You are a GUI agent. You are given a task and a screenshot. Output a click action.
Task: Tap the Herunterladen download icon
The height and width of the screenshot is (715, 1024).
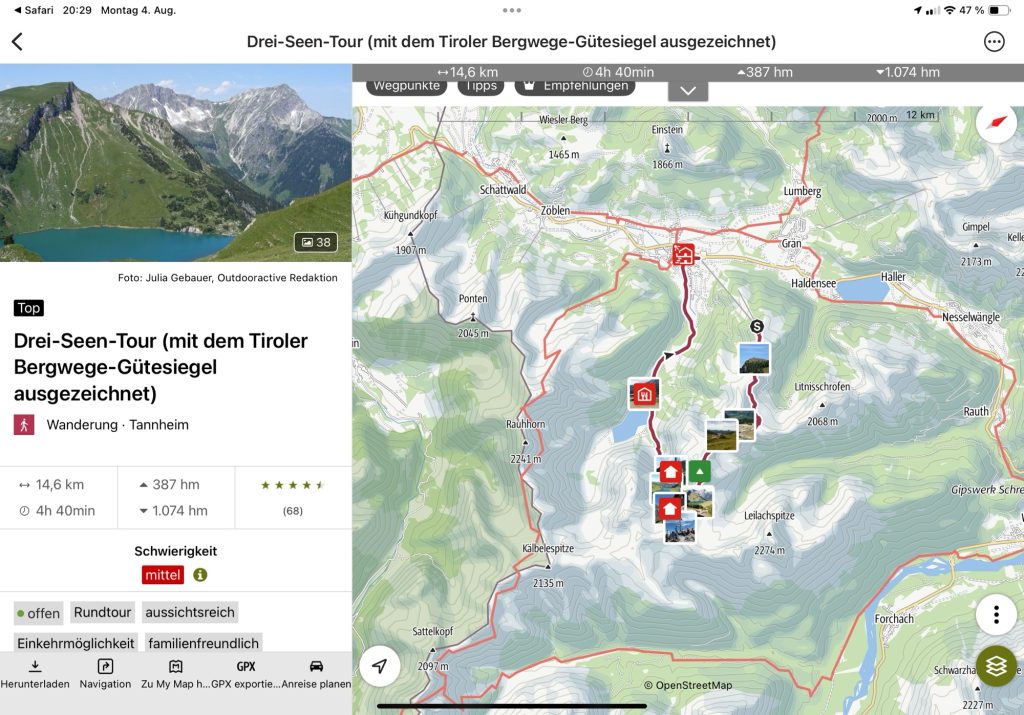coord(35,675)
